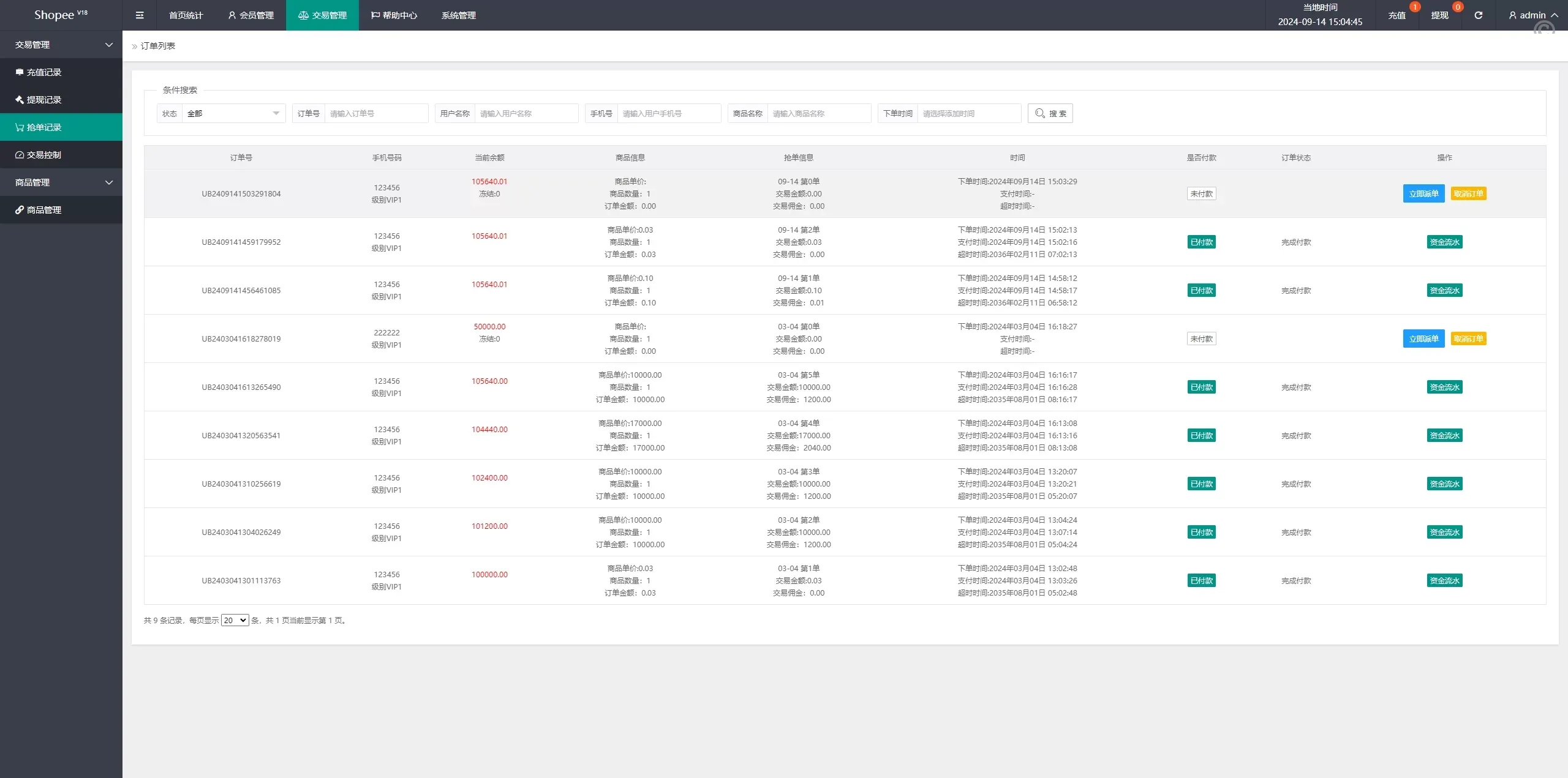Click 取消订单 for order UB2403041618278019
This screenshot has height=778, width=1568.
pos(1468,339)
